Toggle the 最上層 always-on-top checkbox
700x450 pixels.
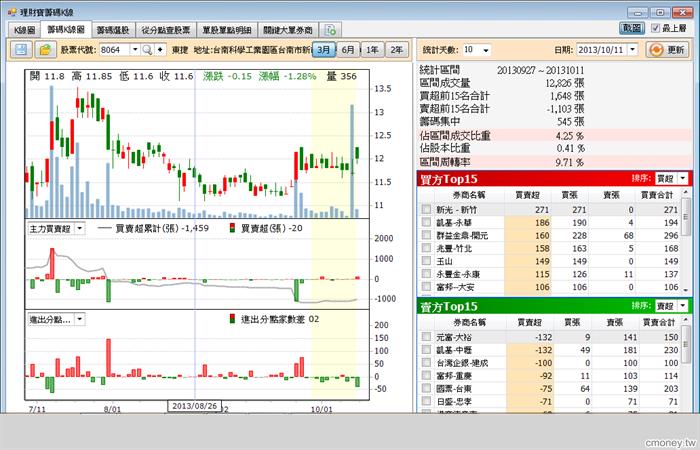(x=655, y=28)
